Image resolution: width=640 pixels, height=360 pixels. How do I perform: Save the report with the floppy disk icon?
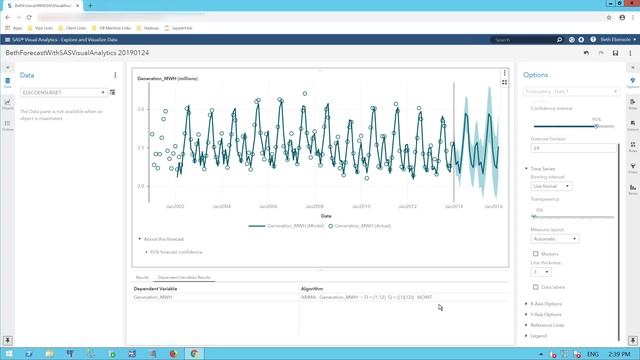coord(616,53)
